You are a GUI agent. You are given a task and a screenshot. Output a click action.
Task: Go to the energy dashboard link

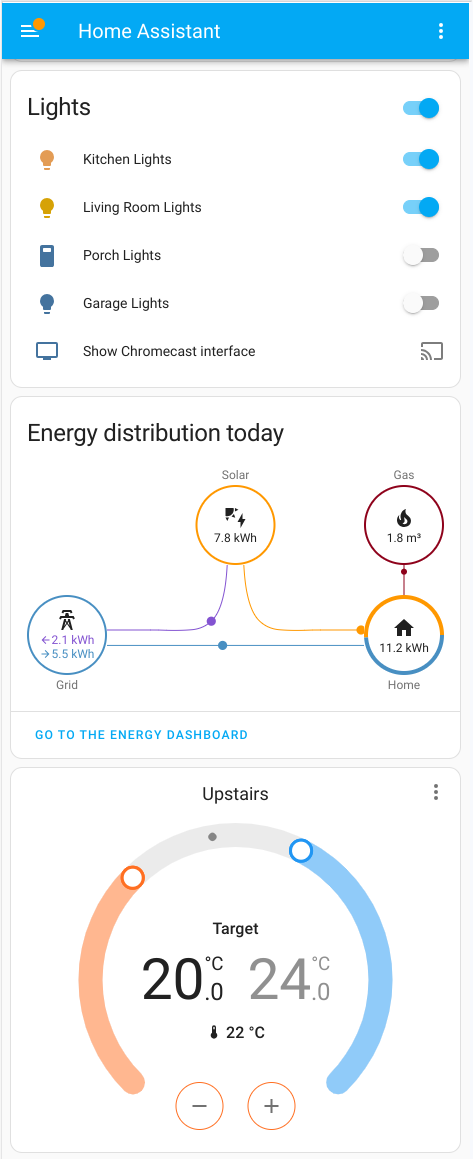coord(141,735)
